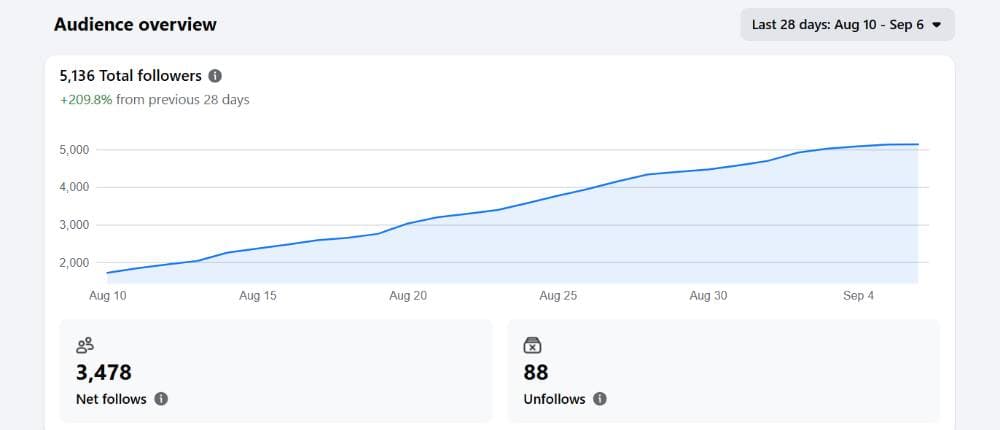This screenshot has width=1000, height=430.
Task: Select the 88 unfollows count
Action: pos(536,372)
